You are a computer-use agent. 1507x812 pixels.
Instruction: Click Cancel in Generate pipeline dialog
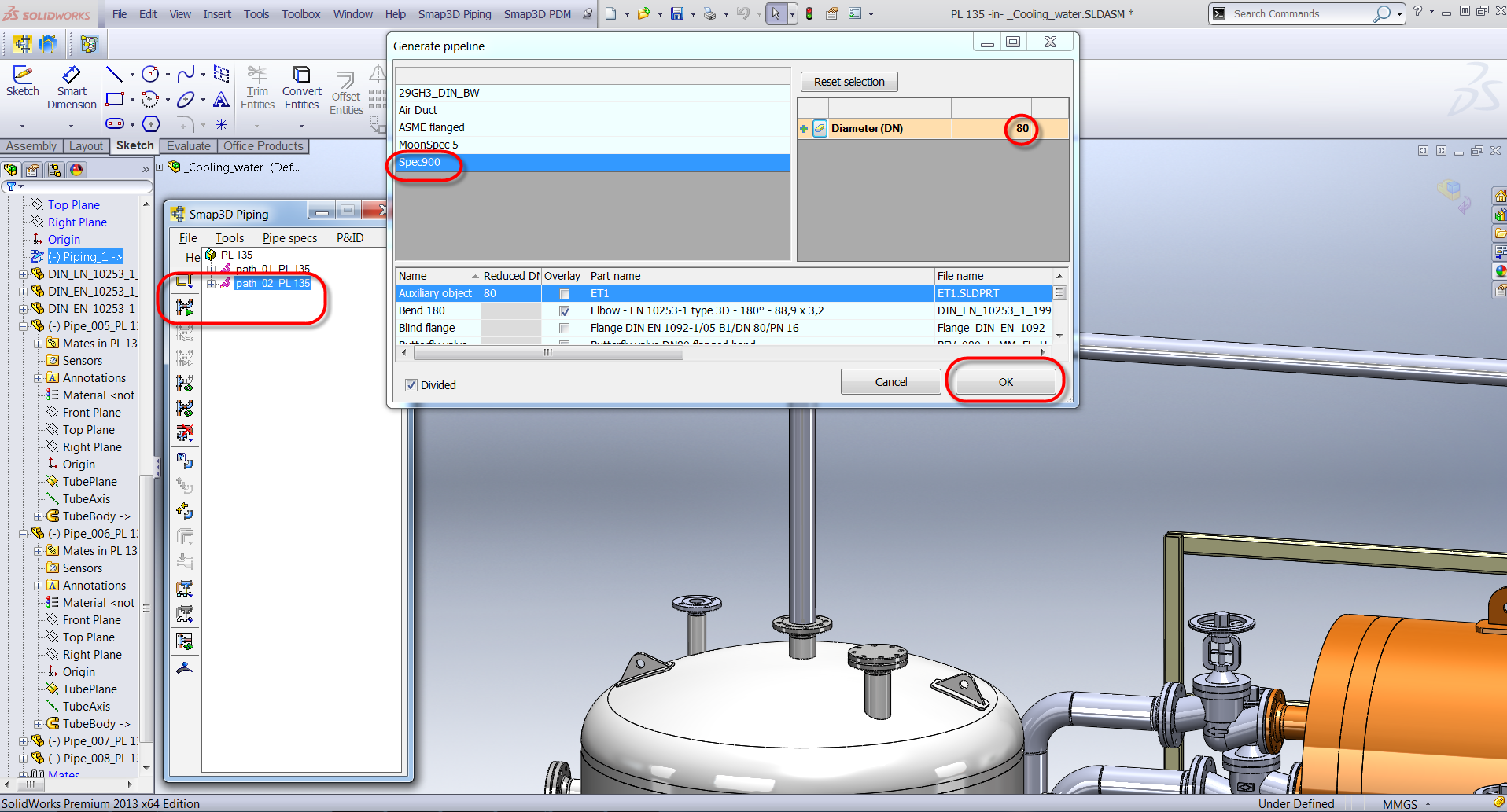click(890, 382)
